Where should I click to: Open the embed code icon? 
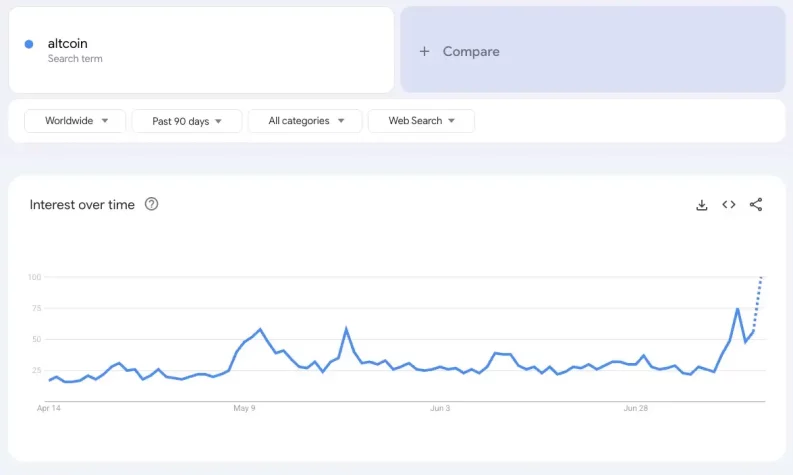coord(729,205)
